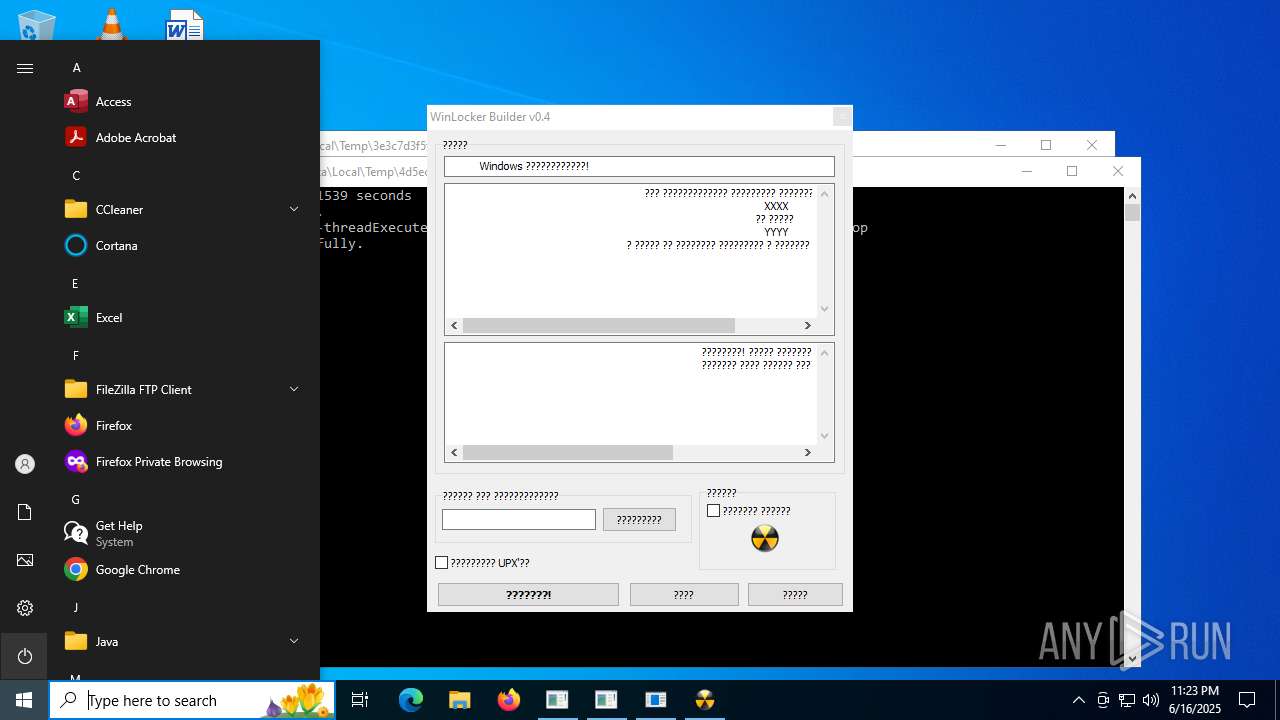The height and width of the screenshot is (720, 1280).
Task: Click the Windows title text field
Action: [x=639, y=166]
